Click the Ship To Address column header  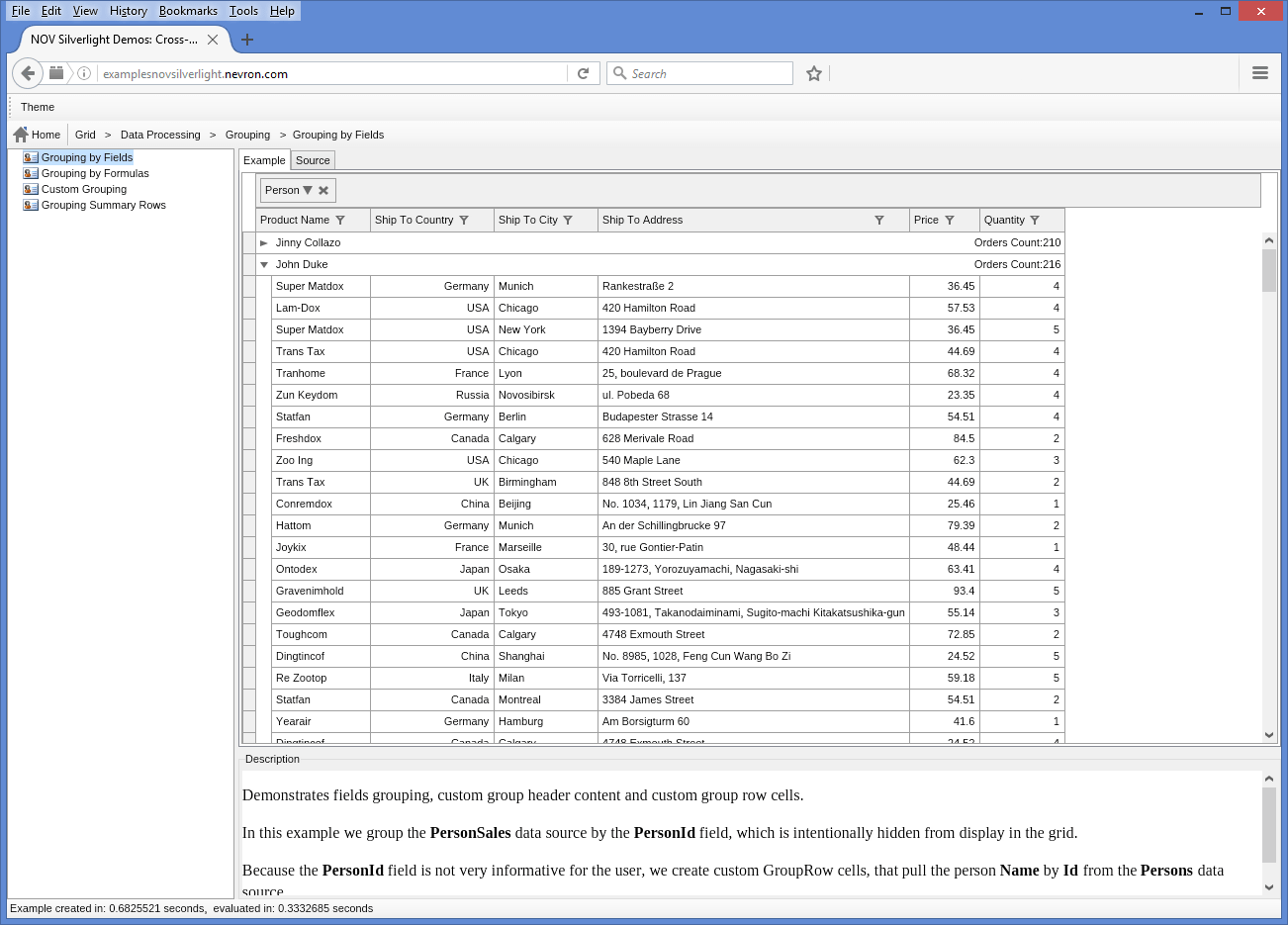click(x=754, y=220)
